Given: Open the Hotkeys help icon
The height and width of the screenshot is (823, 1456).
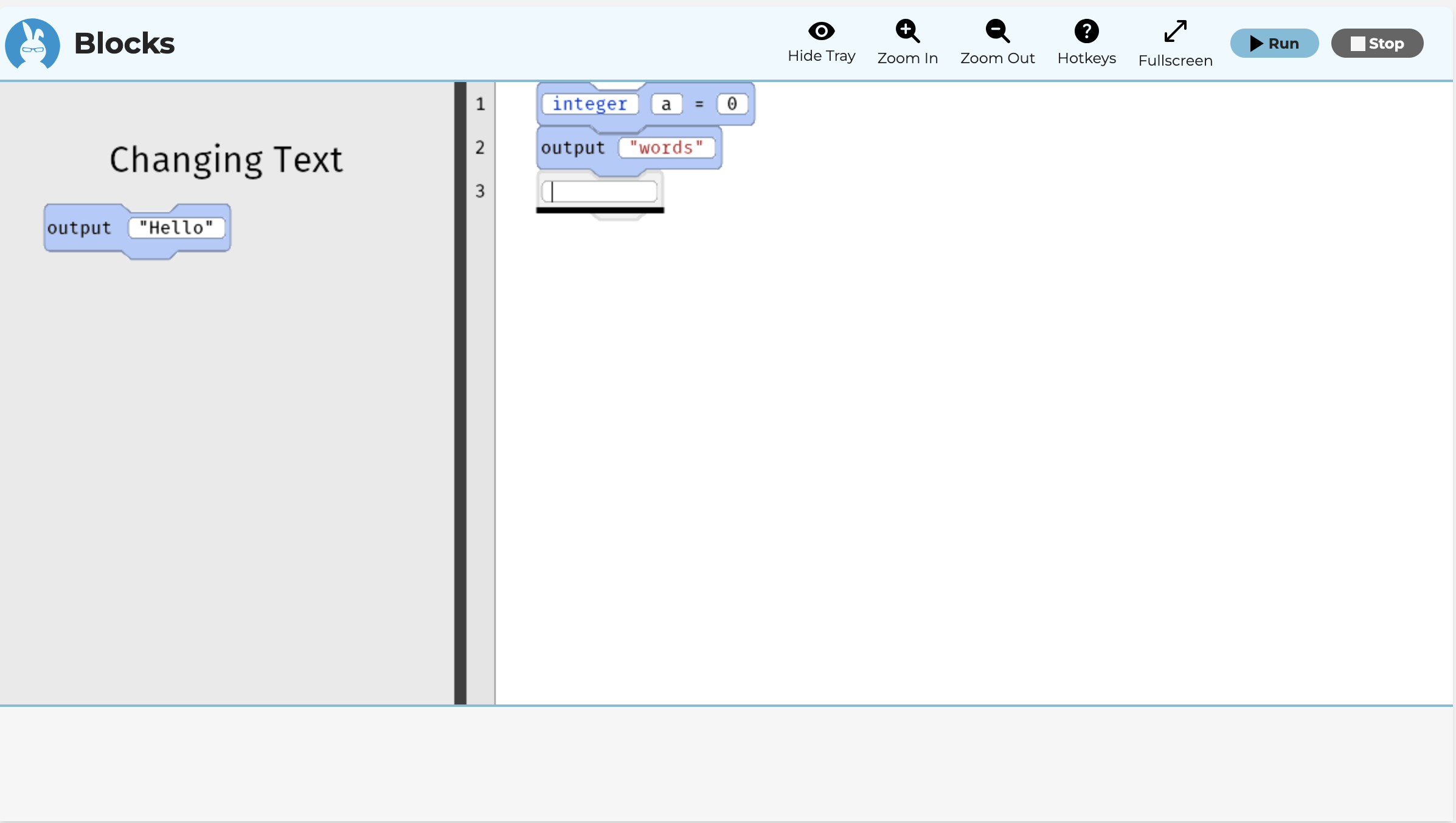Looking at the screenshot, I should pos(1086,31).
